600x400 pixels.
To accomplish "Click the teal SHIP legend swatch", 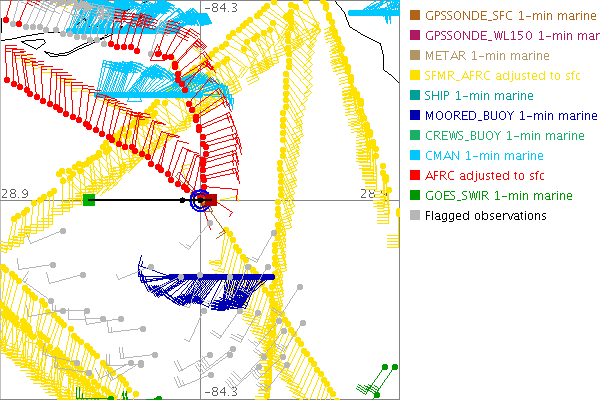I will pos(415,95).
